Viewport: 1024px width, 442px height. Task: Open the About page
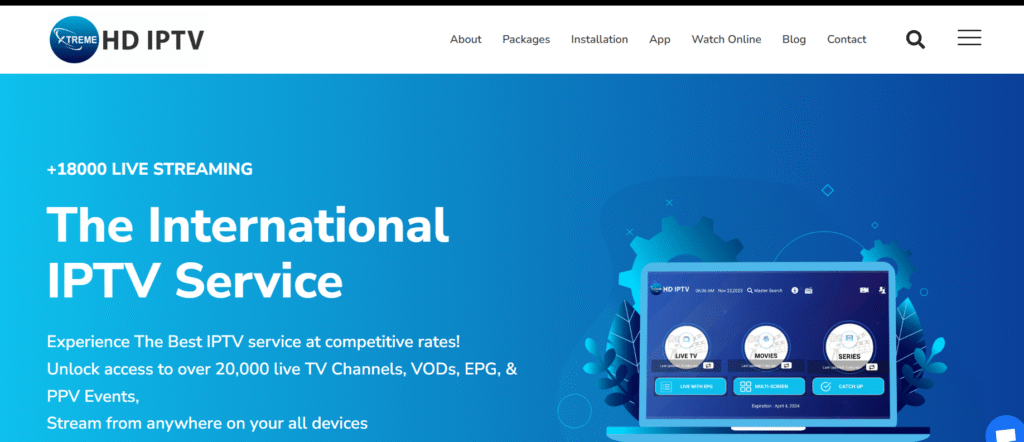tap(466, 40)
